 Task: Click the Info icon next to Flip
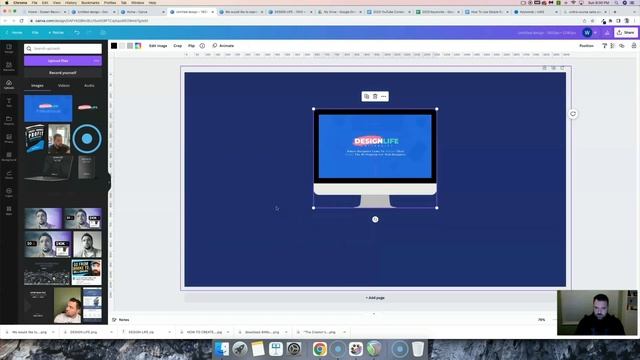pyautogui.click(x=202, y=46)
